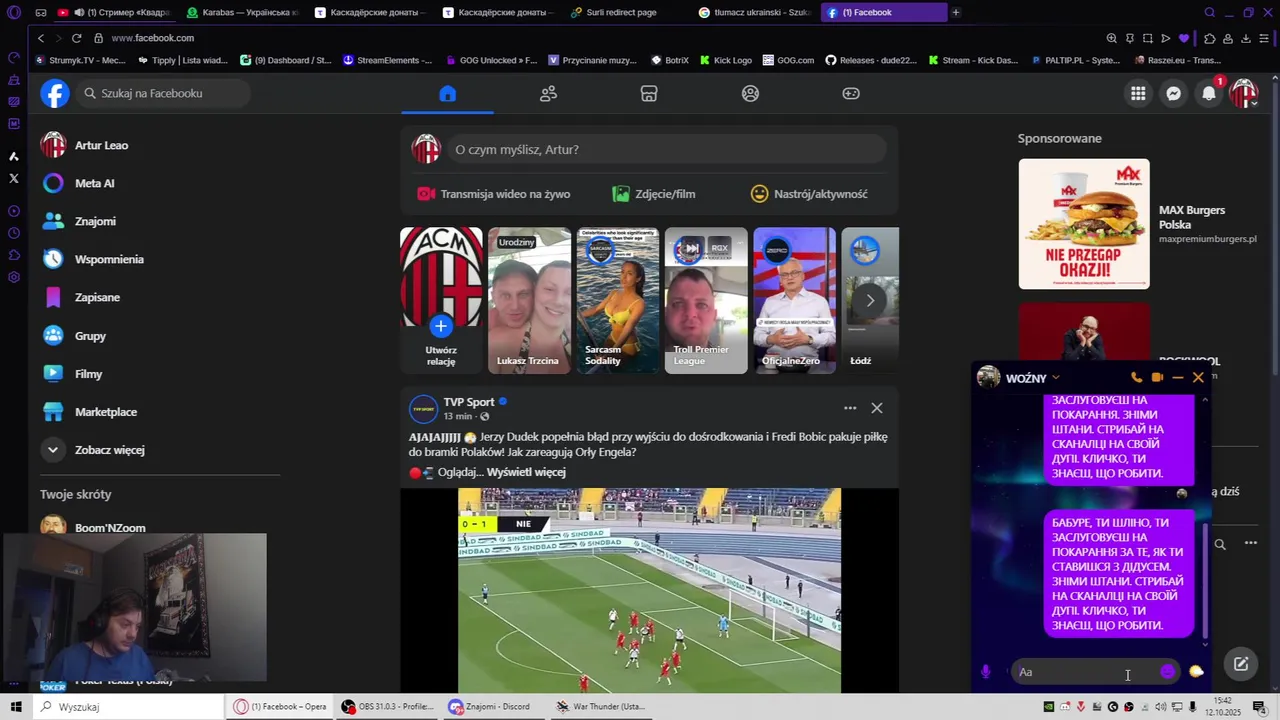Create a story with Utwórz relację
This screenshot has width=1280, height=720.
pyautogui.click(x=441, y=300)
